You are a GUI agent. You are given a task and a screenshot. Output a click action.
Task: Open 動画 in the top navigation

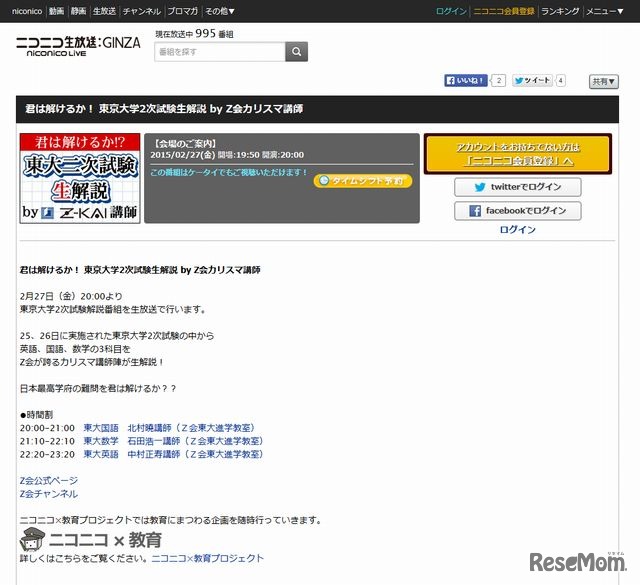tap(56, 11)
